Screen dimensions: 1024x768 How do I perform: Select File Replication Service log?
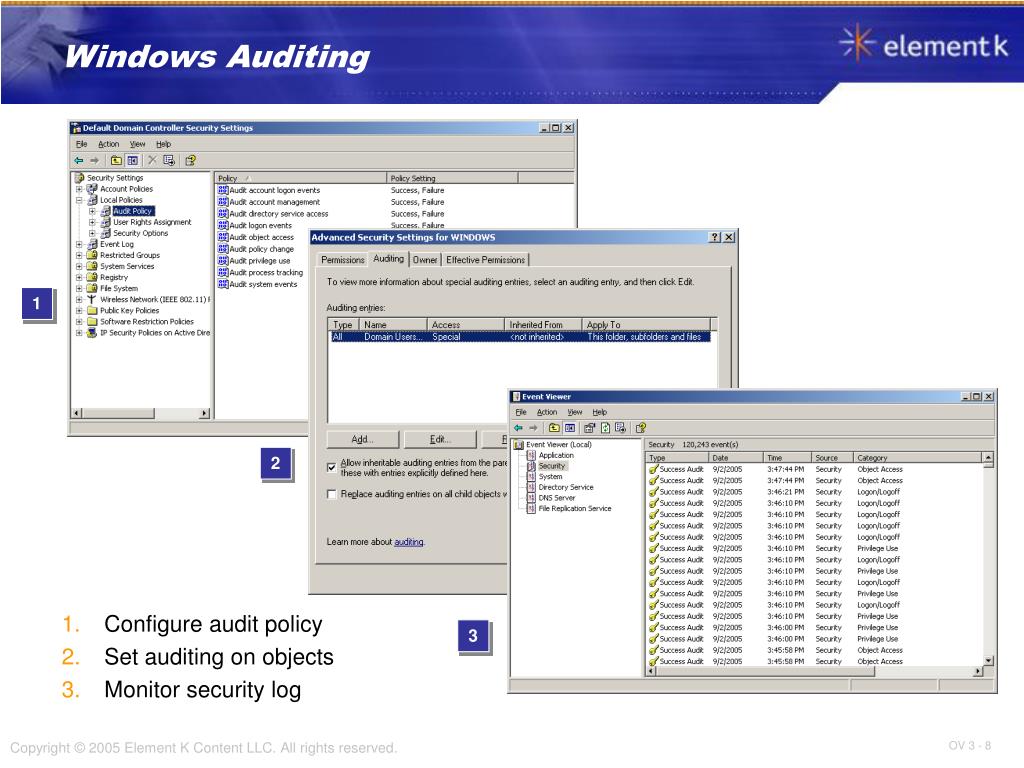pos(575,508)
